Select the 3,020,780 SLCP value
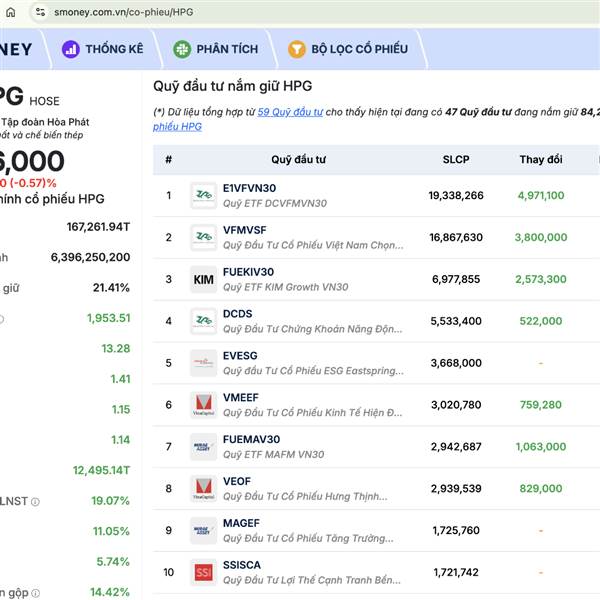Screen dimensions: 600x600 [x=456, y=405]
